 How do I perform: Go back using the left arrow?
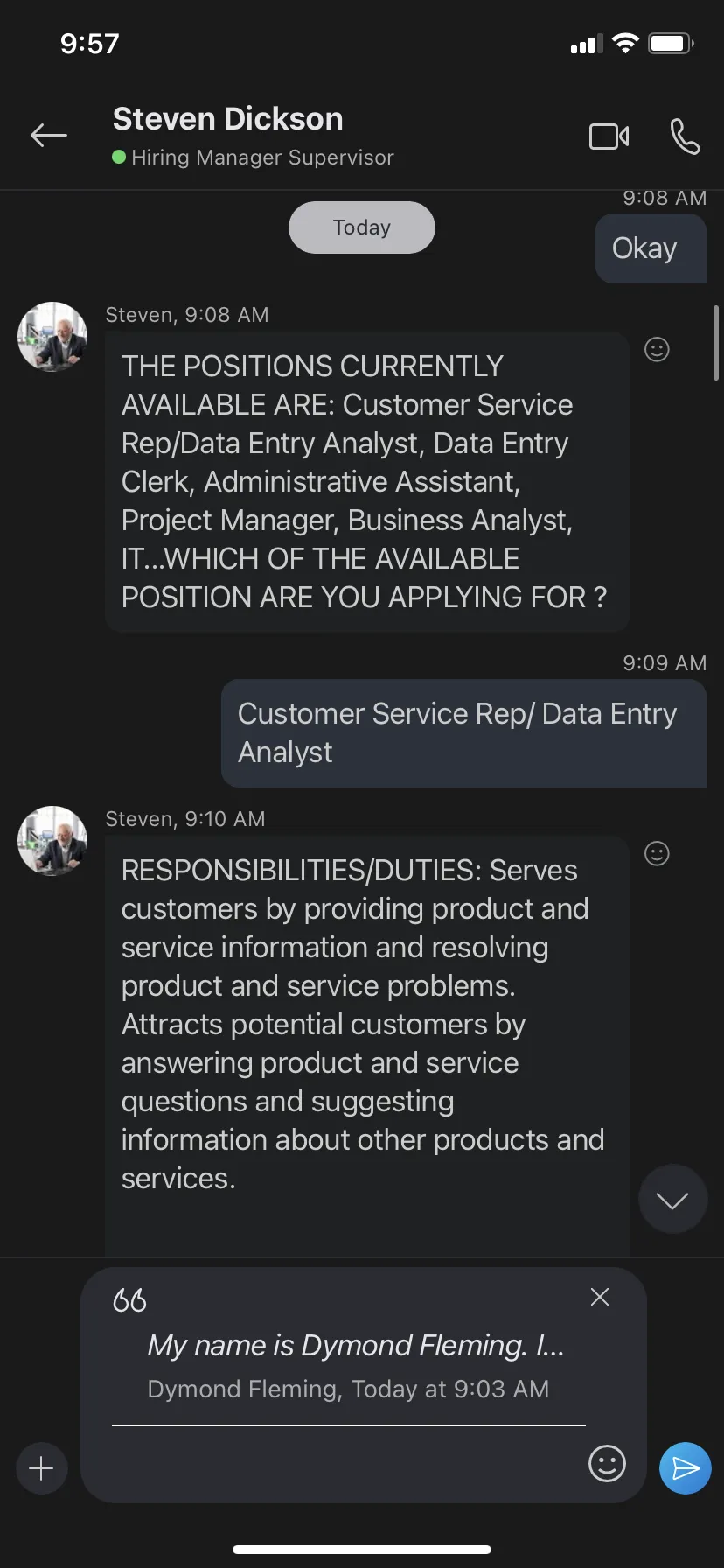point(49,135)
